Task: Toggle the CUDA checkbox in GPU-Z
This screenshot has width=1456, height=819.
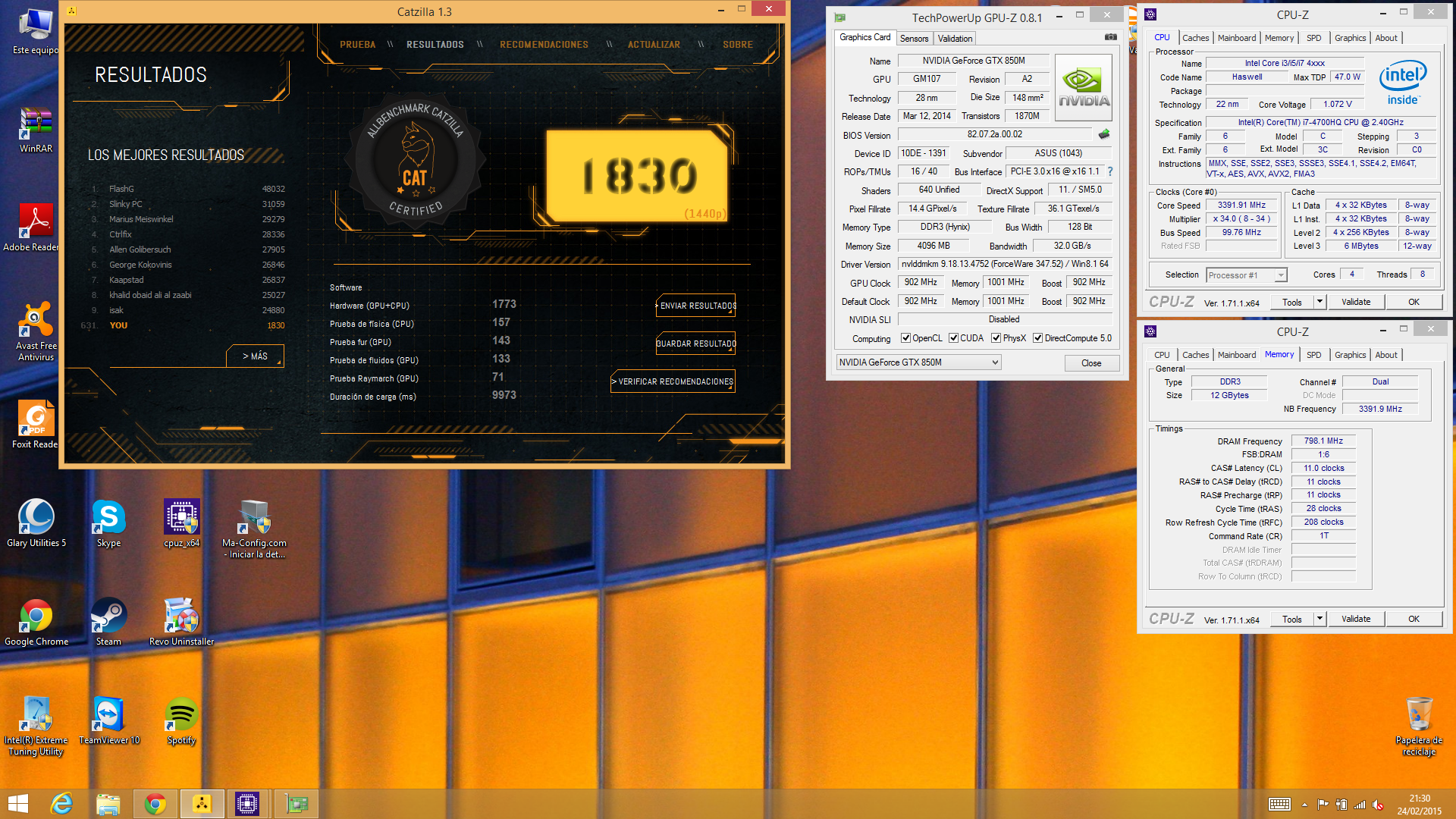Action: click(x=953, y=338)
